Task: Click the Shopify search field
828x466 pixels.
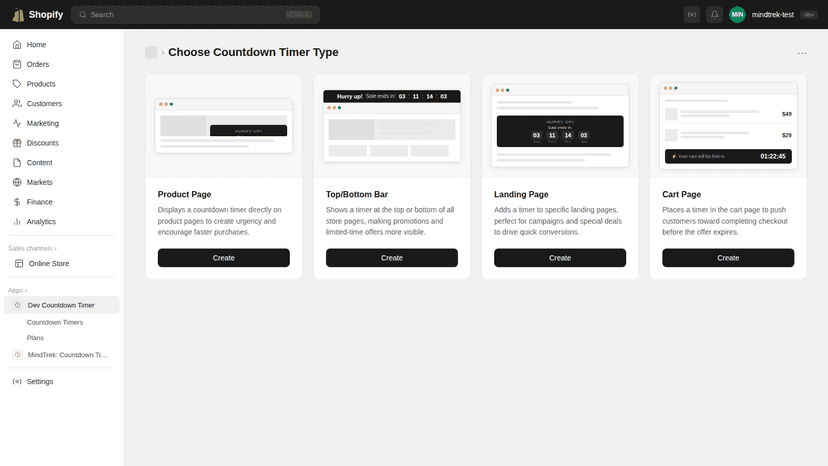Action: [x=195, y=15]
